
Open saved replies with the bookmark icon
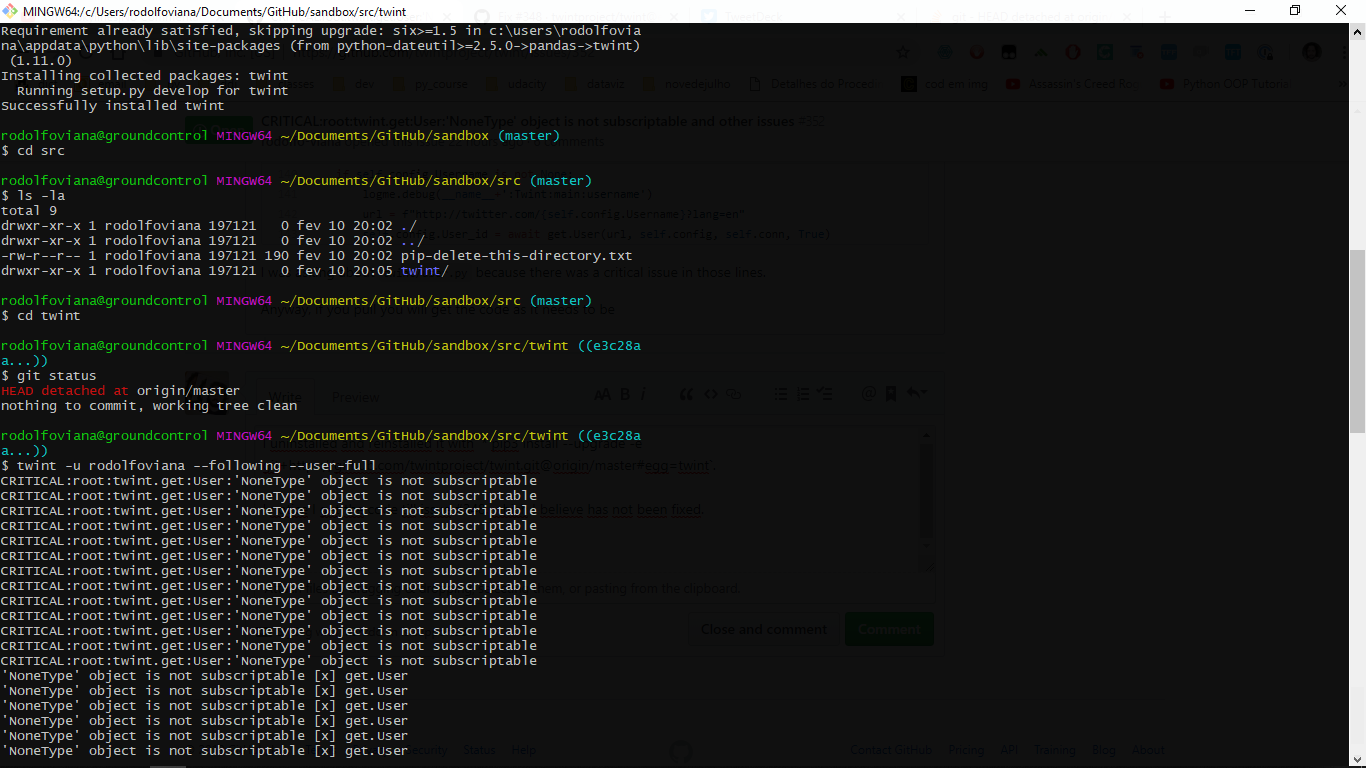pos(890,393)
